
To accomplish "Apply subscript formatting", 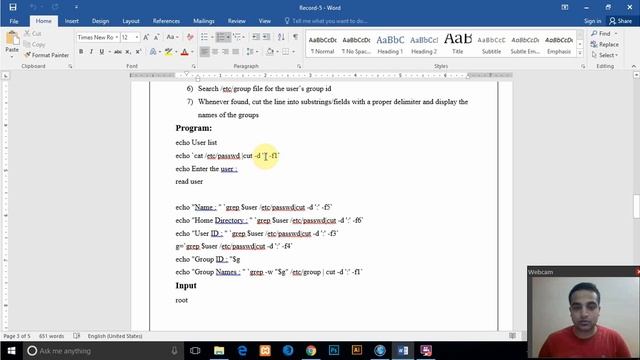I will (128, 52).
